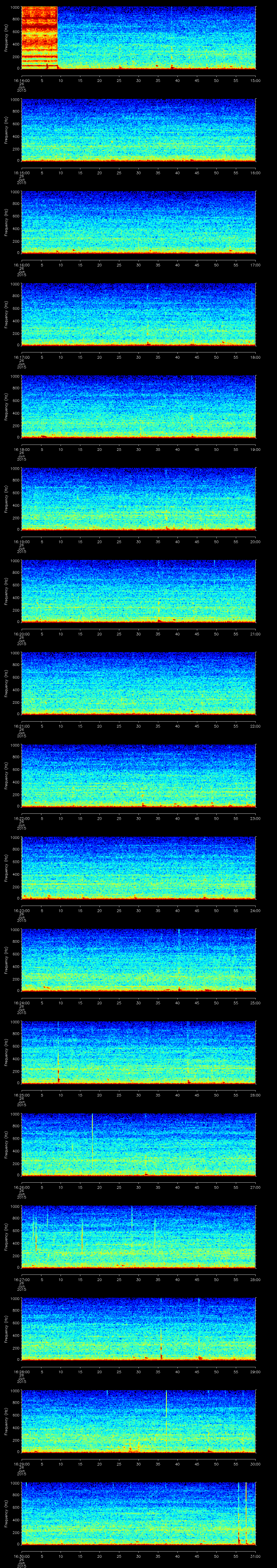Click the 16:30:00 start time label

[21, 1556]
